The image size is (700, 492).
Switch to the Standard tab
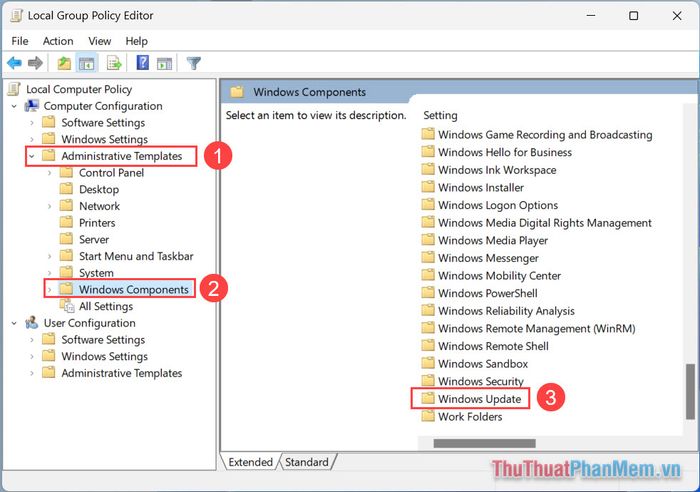tap(308, 462)
